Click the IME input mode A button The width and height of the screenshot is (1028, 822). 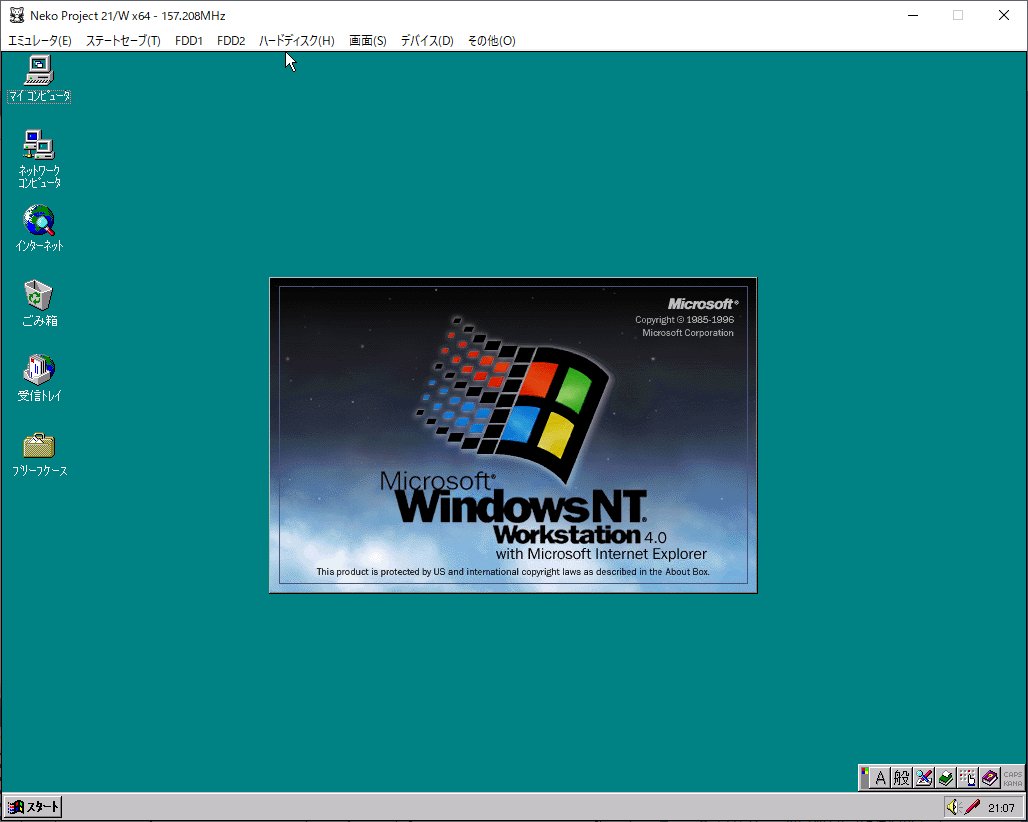pos(880,778)
